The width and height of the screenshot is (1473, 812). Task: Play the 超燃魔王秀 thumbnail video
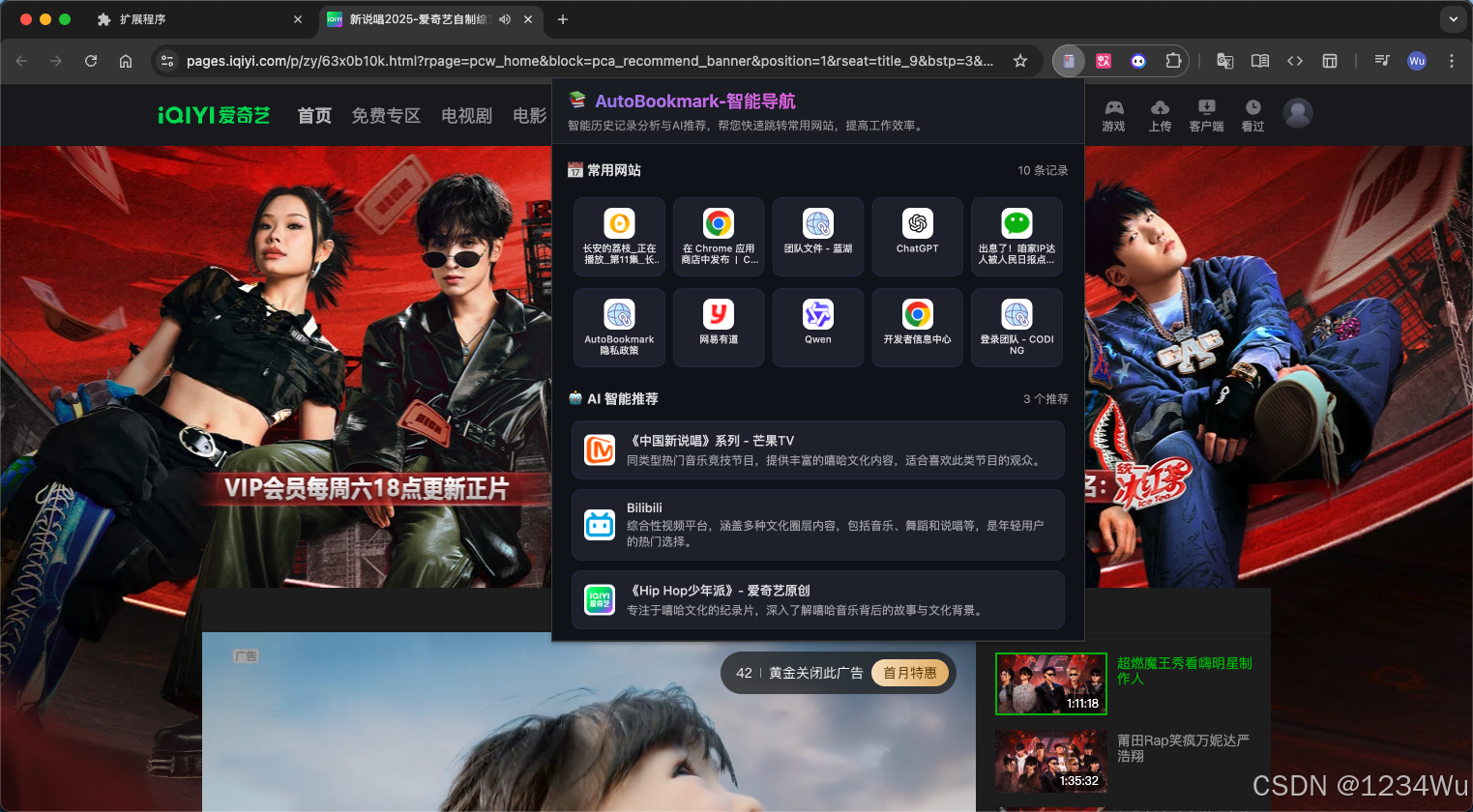click(1051, 684)
